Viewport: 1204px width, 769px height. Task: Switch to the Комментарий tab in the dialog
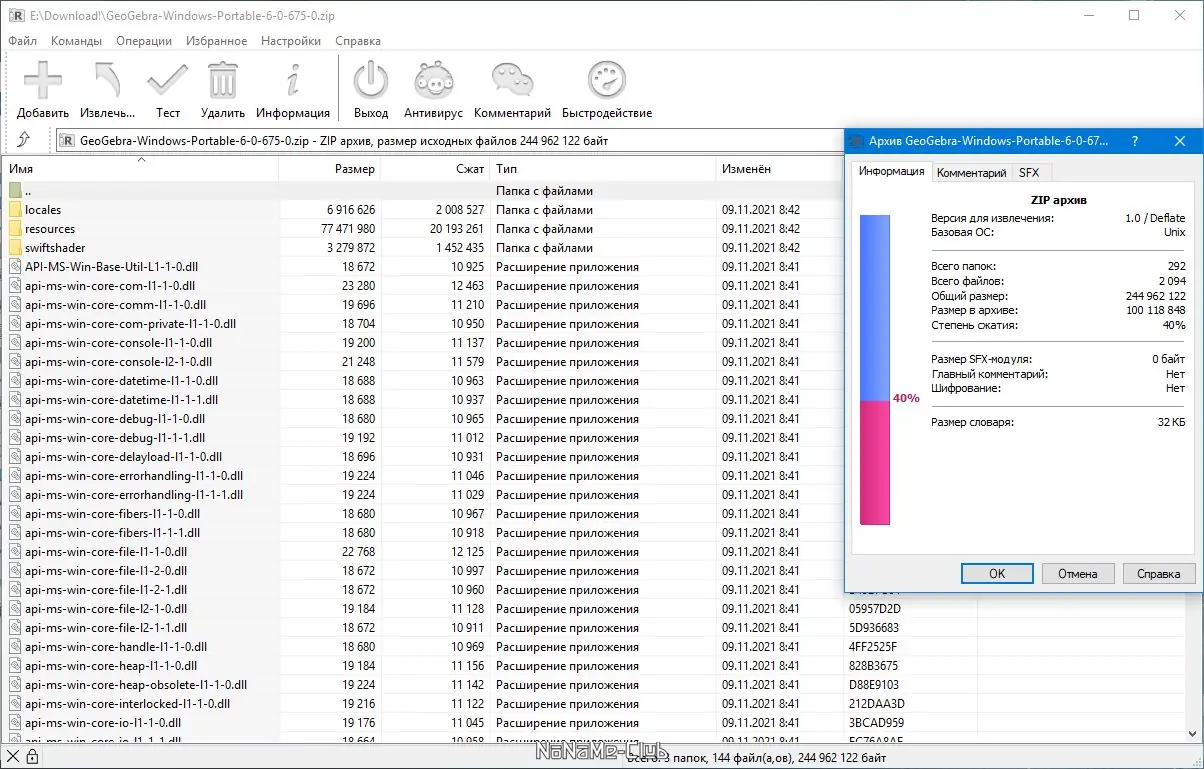[971, 173]
